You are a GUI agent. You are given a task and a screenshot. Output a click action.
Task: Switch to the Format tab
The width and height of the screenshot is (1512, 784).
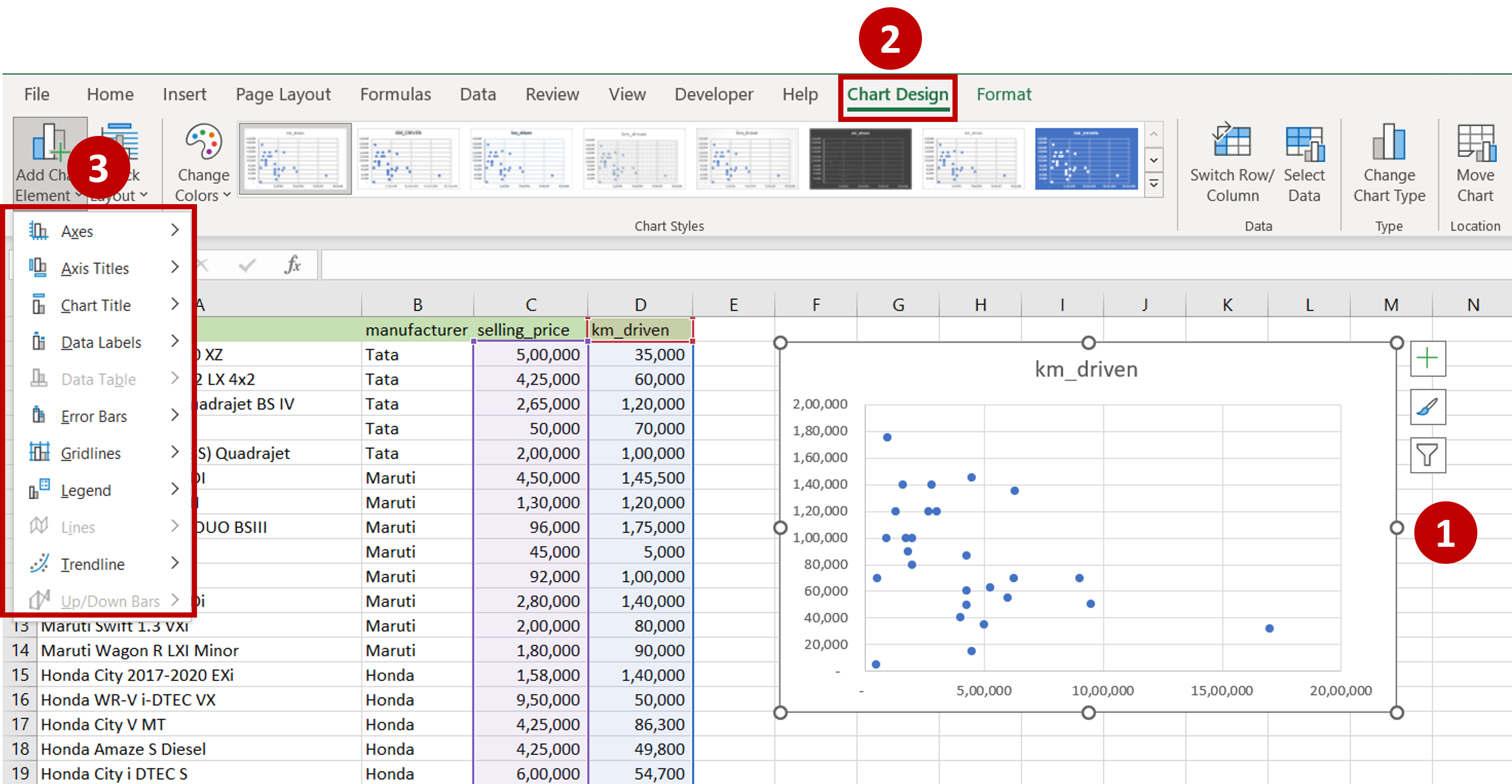(1003, 95)
